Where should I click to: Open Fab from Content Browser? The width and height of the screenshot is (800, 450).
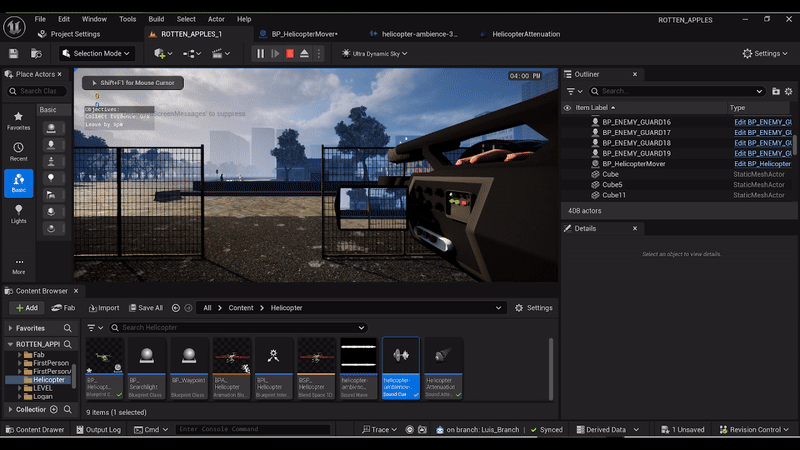[x=63, y=308]
